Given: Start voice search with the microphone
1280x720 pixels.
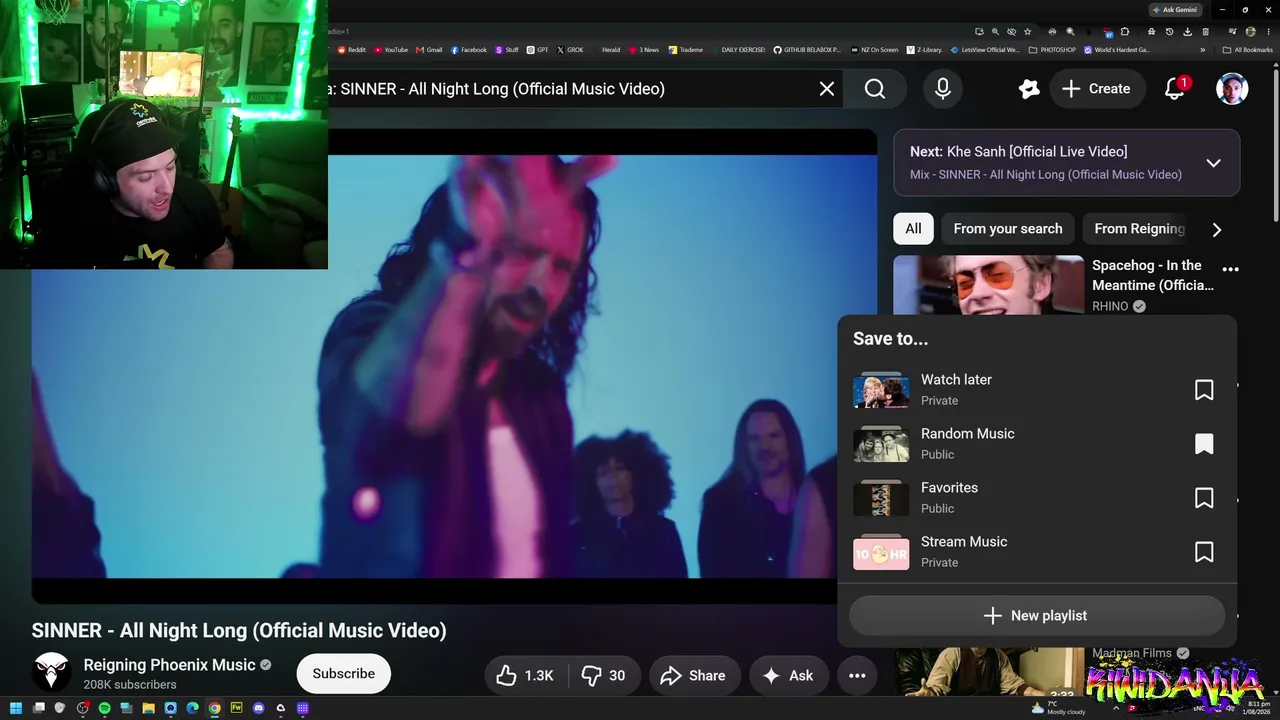Looking at the screenshot, I should (942, 89).
